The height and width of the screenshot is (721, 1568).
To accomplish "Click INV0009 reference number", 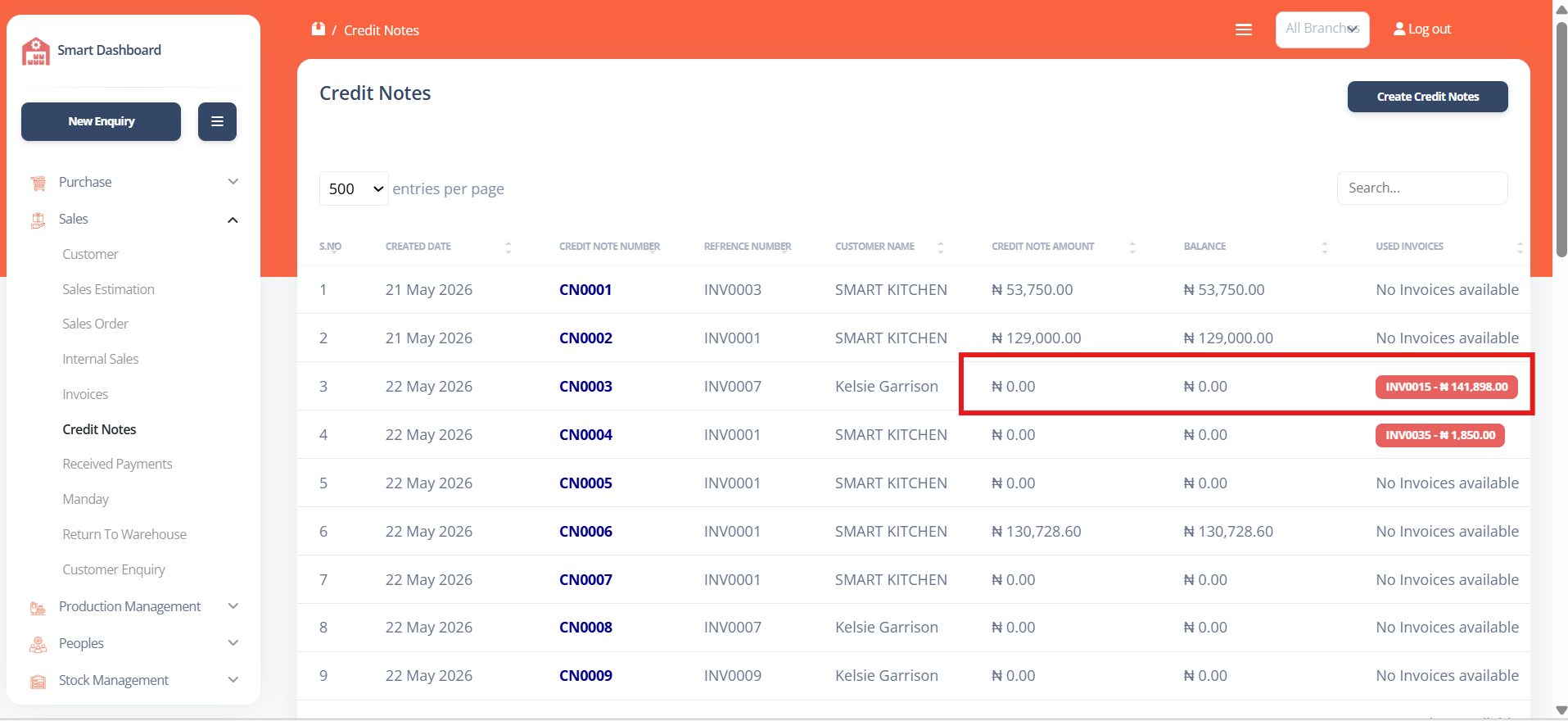I will [x=732, y=675].
